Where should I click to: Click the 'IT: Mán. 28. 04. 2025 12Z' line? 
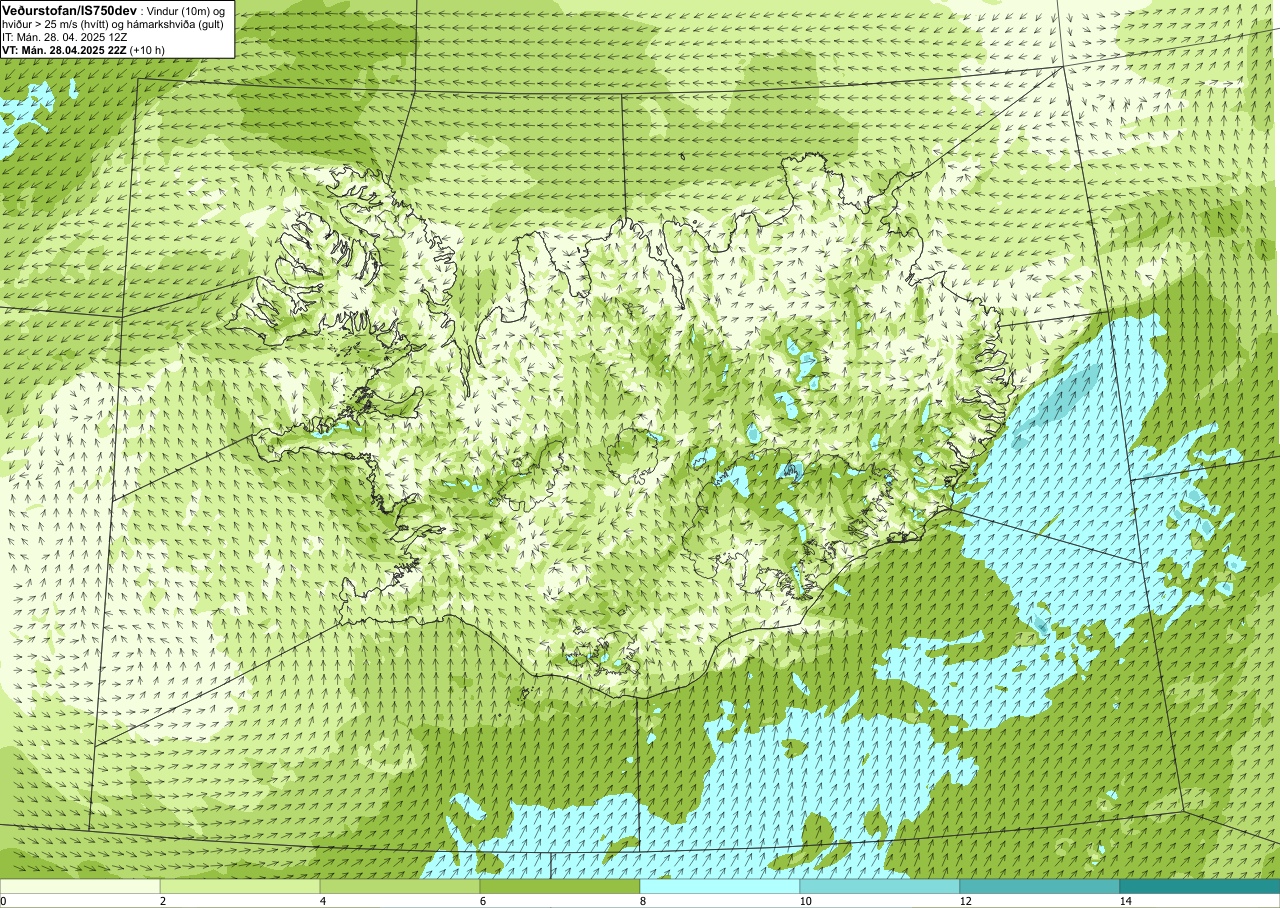(x=64, y=36)
